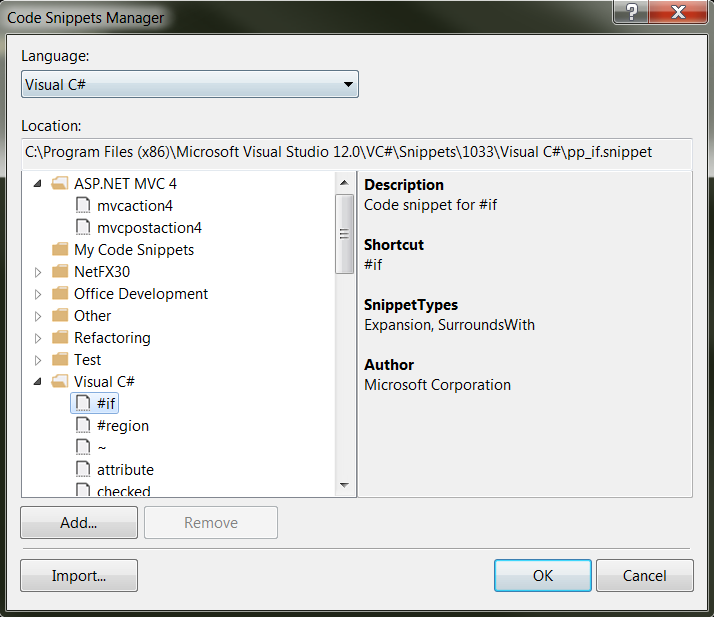This screenshot has height=617, width=714.
Task: Expand the Office Development folder
Action: pos(38,294)
